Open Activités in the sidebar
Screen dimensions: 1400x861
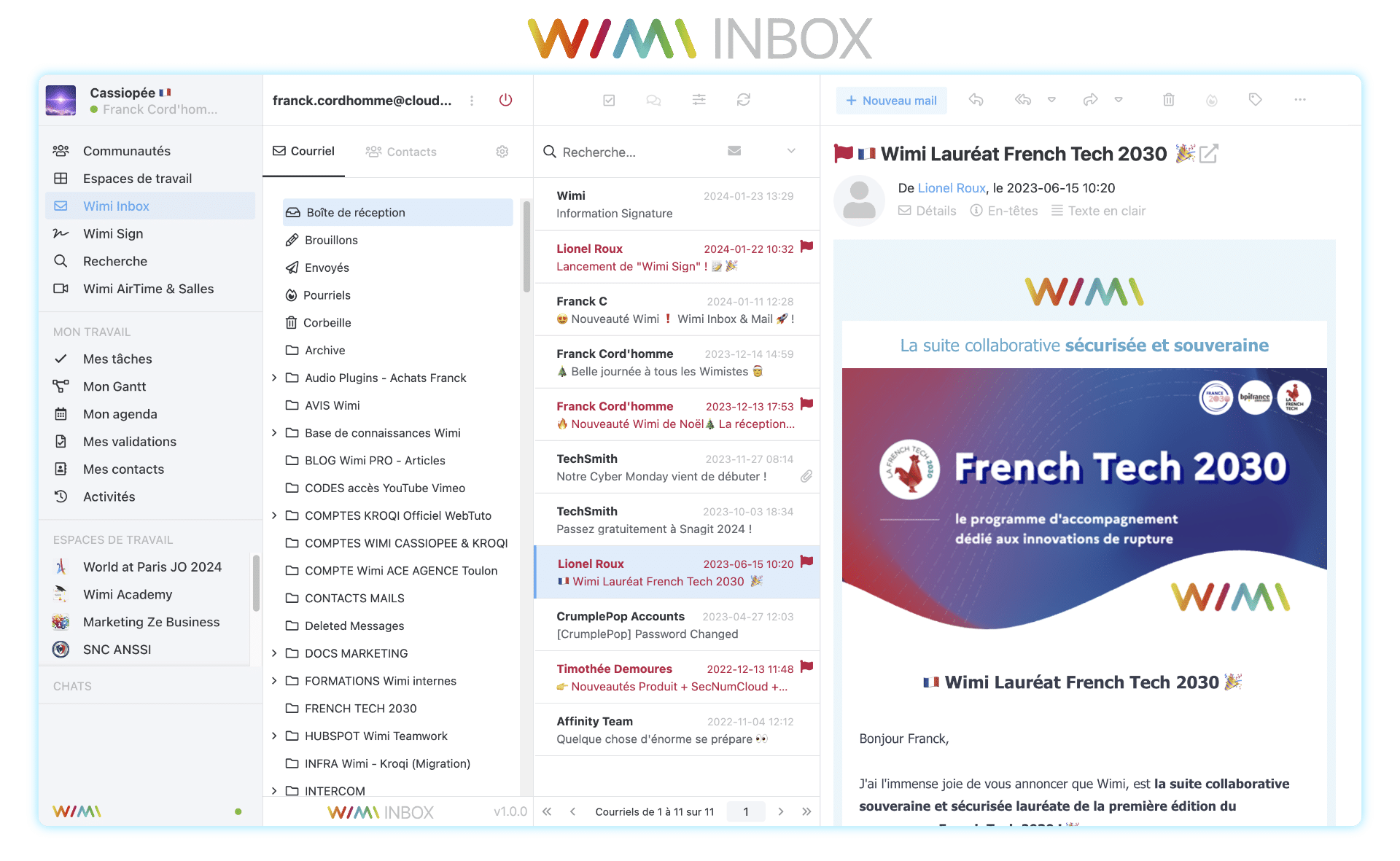(x=150, y=496)
